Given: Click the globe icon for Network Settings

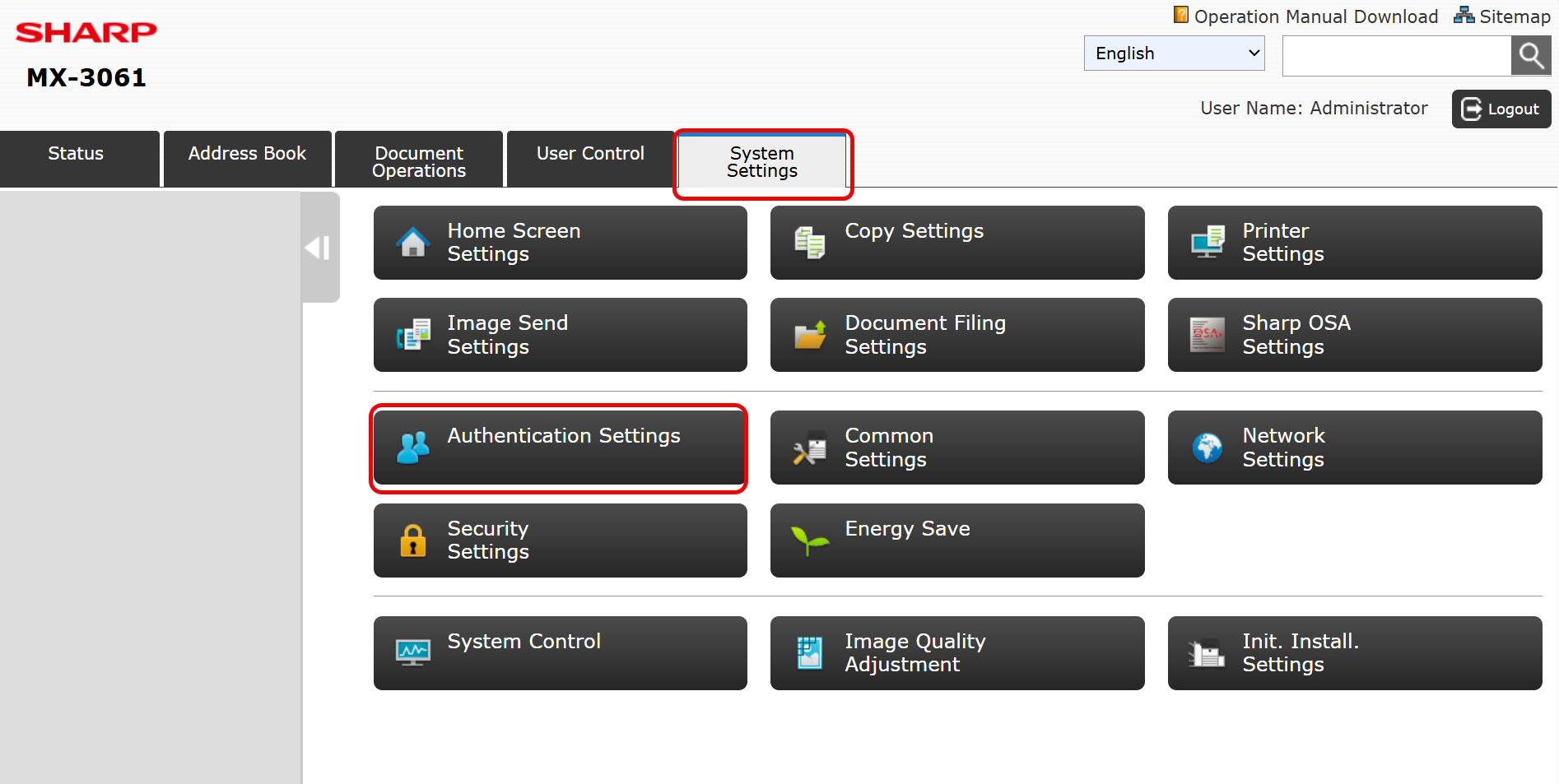Looking at the screenshot, I should (x=1207, y=448).
